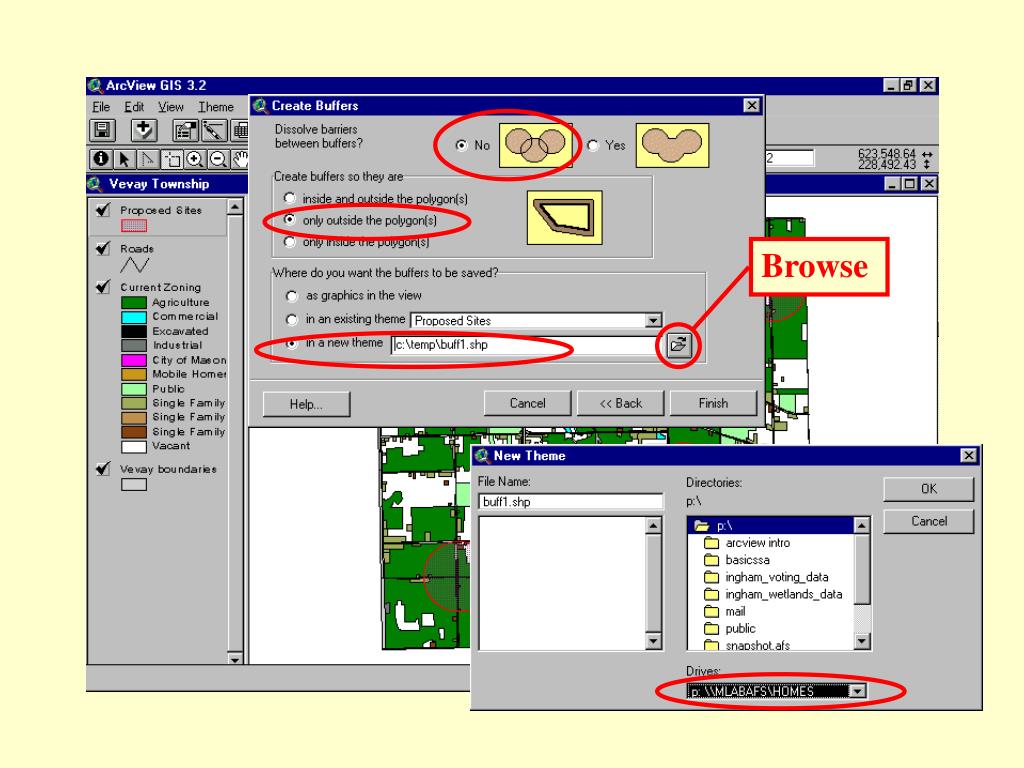The width and height of the screenshot is (1024, 768).
Task: Select No for dissolve barriers
Action: pos(461,145)
